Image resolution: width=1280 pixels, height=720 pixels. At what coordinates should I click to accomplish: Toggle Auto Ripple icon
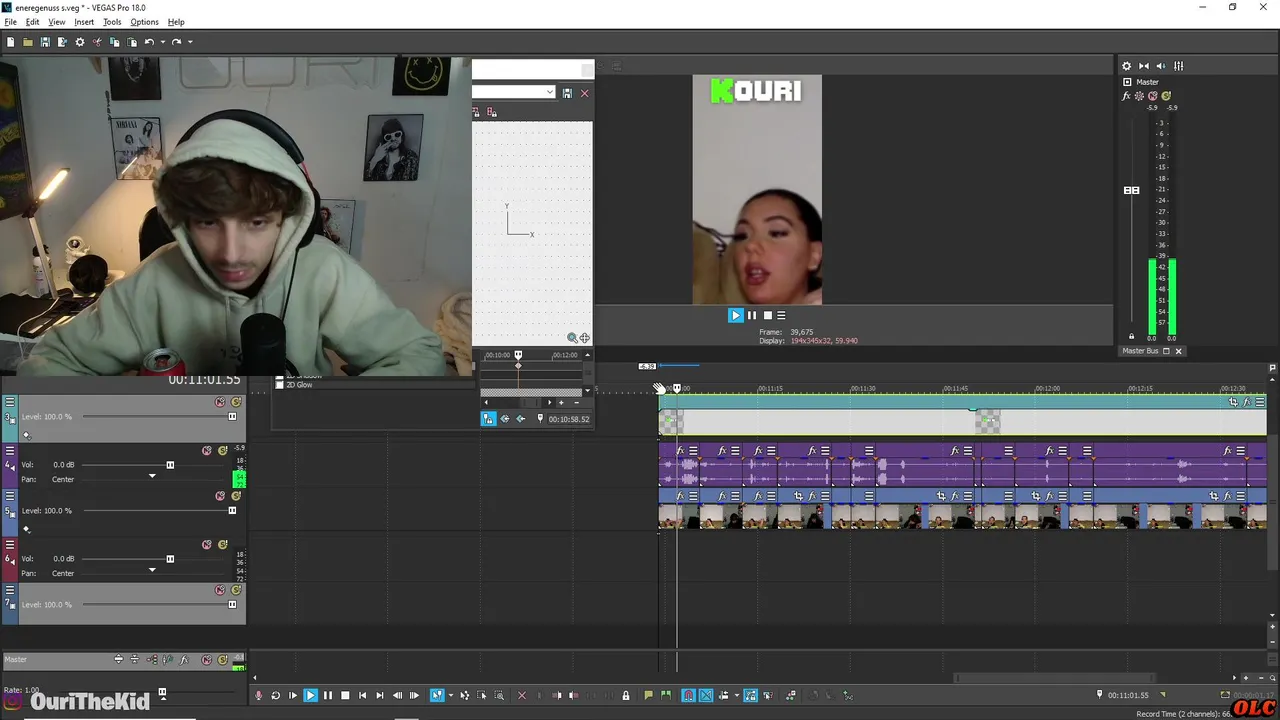[x=724, y=695]
